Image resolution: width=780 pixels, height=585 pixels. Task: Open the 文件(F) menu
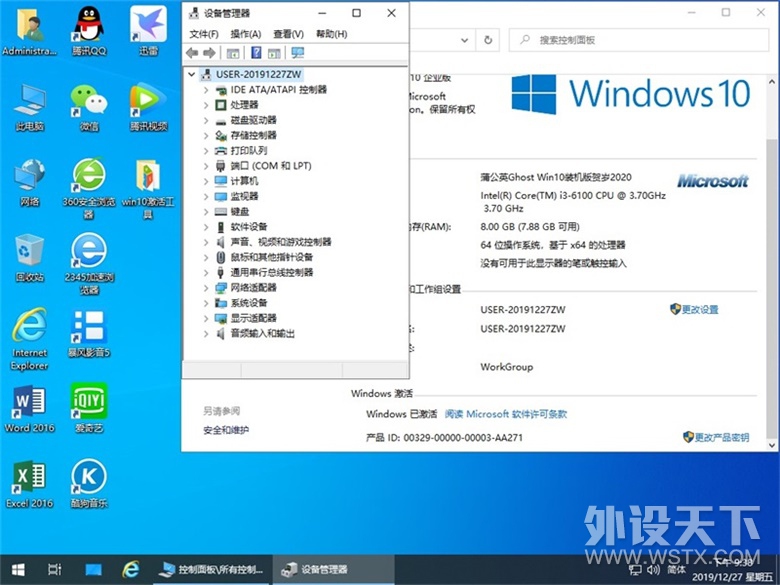pyautogui.click(x=204, y=34)
